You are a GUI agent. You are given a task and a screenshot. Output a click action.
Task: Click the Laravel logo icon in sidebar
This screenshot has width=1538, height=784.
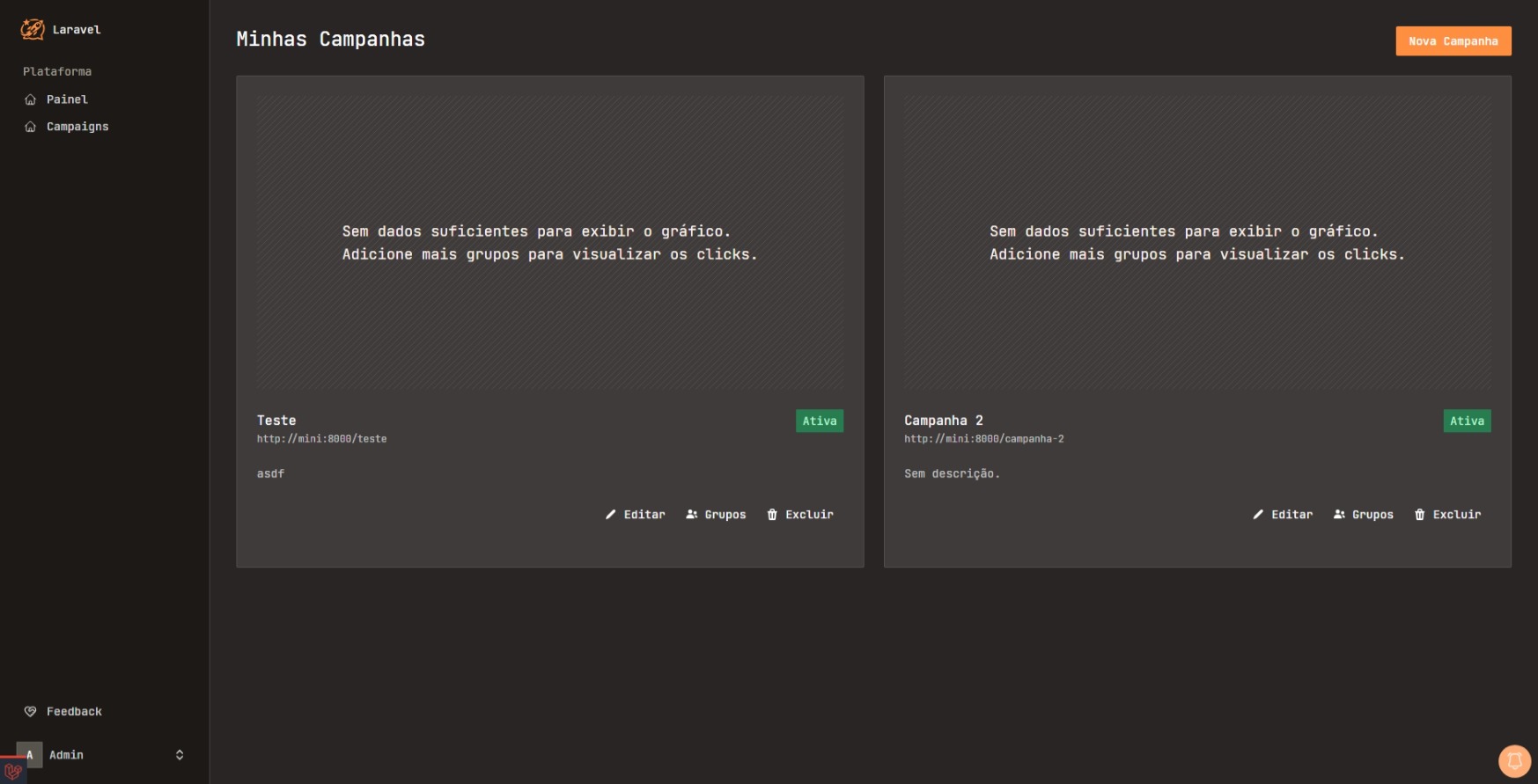[x=33, y=29]
